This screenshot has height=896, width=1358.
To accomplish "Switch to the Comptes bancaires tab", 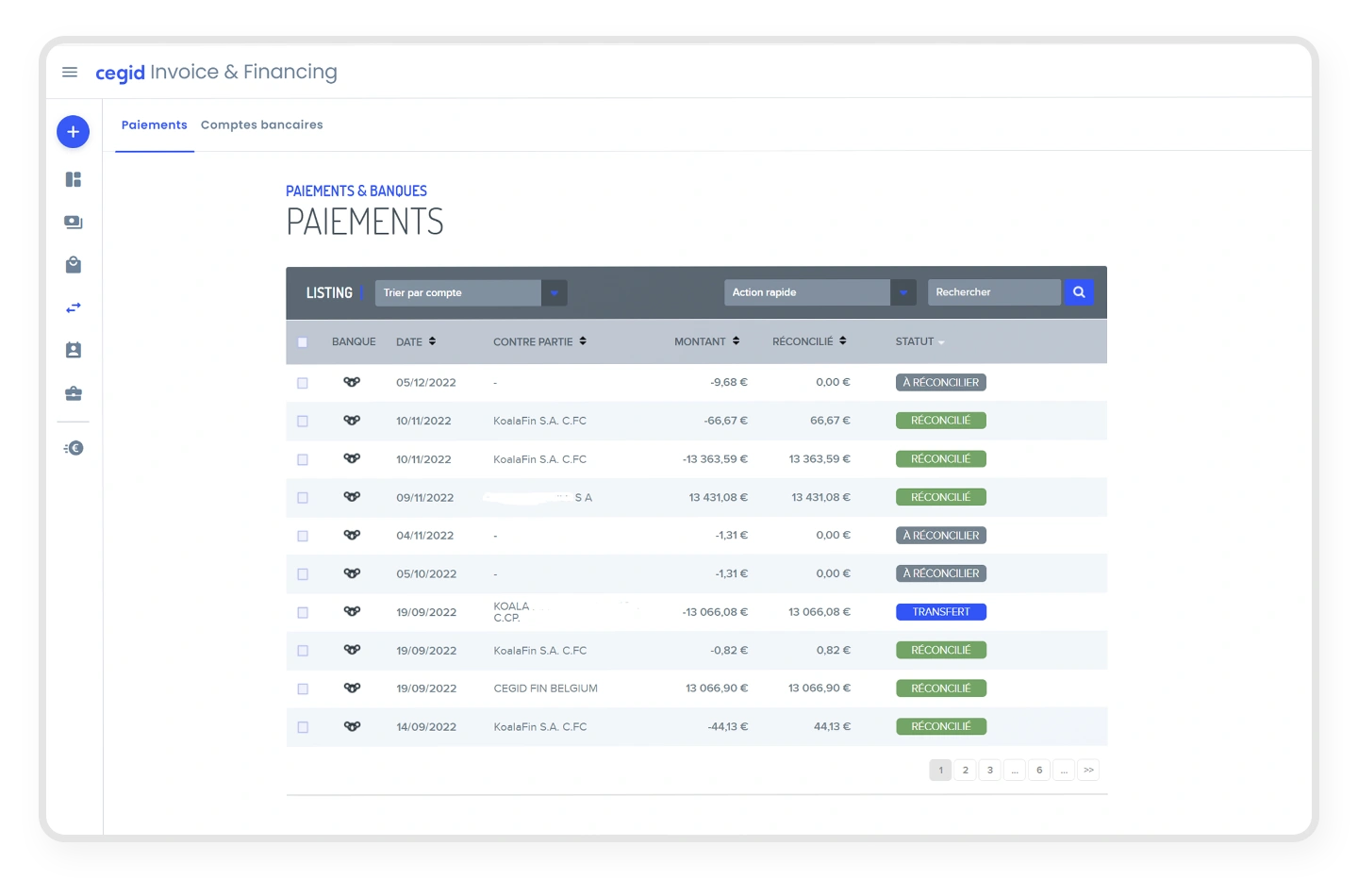I will click(261, 125).
